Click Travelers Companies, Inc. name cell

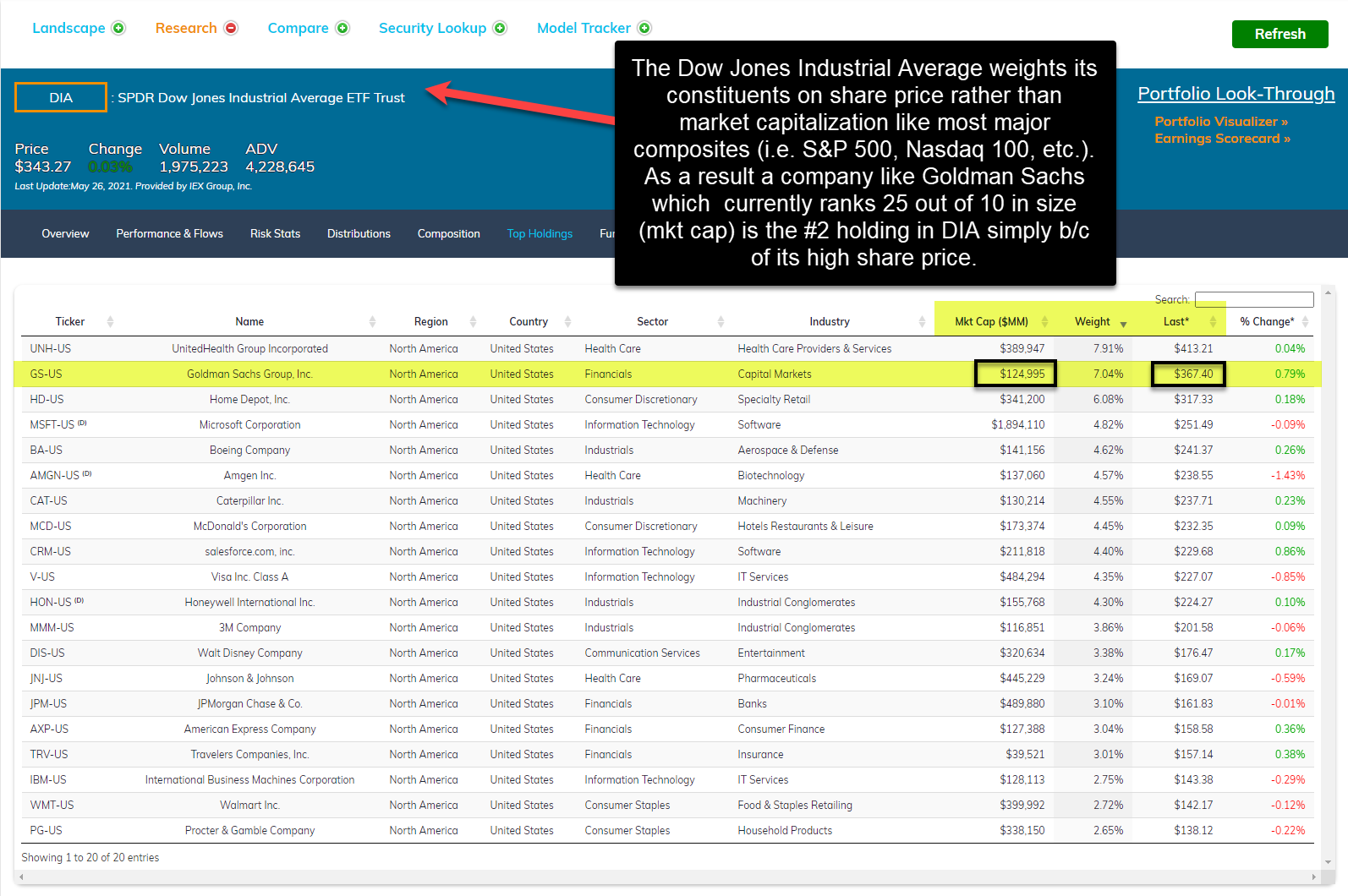[x=249, y=755]
